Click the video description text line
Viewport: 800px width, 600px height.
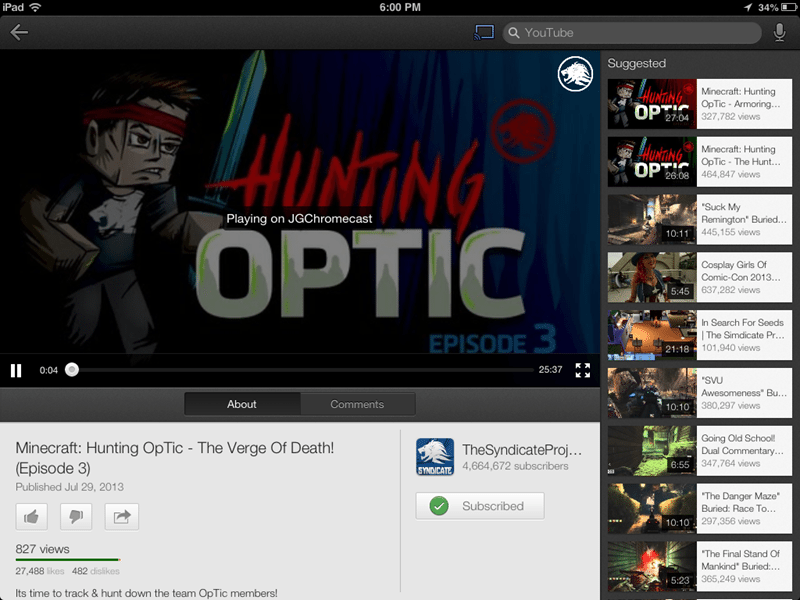pyautogui.click(x=146, y=593)
